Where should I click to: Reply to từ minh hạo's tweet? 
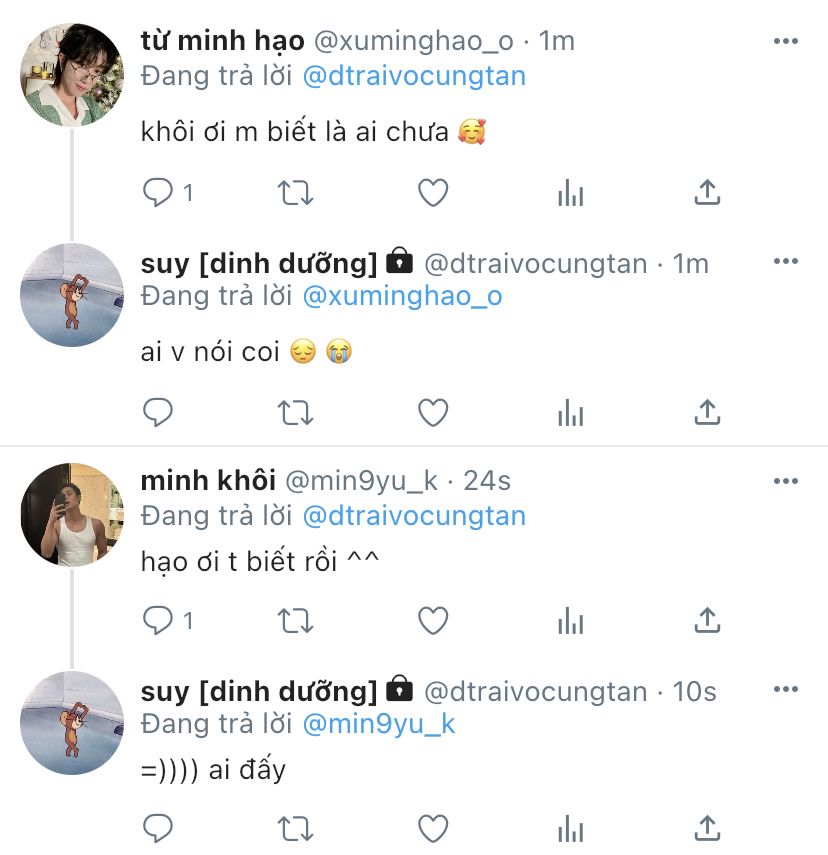tap(159, 192)
